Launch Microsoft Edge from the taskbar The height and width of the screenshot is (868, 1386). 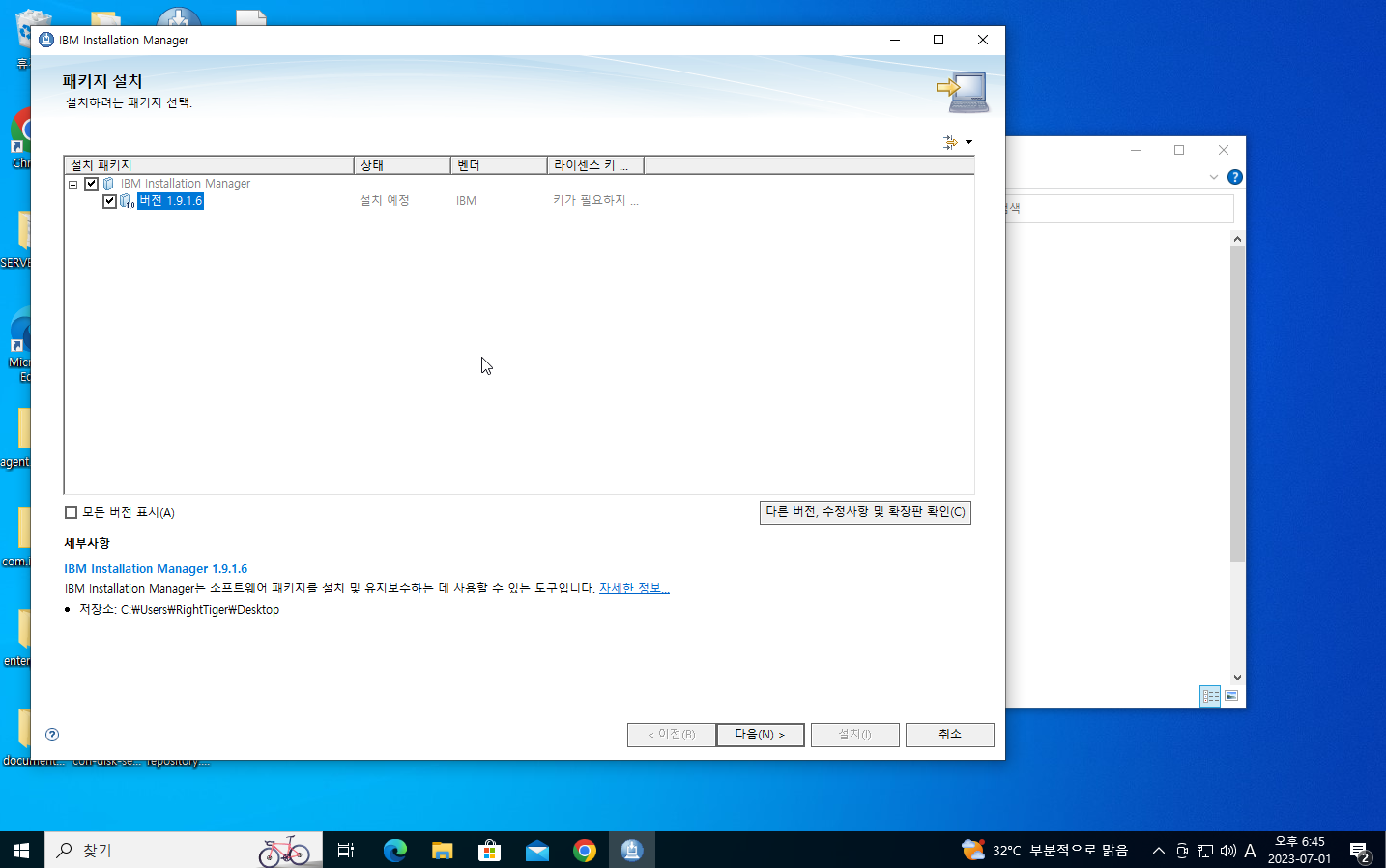(x=394, y=851)
